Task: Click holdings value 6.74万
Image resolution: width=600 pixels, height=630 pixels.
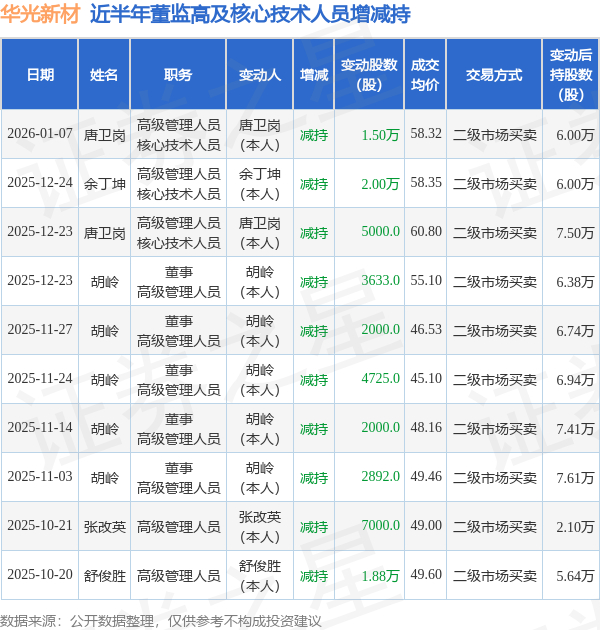Action: point(575,331)
